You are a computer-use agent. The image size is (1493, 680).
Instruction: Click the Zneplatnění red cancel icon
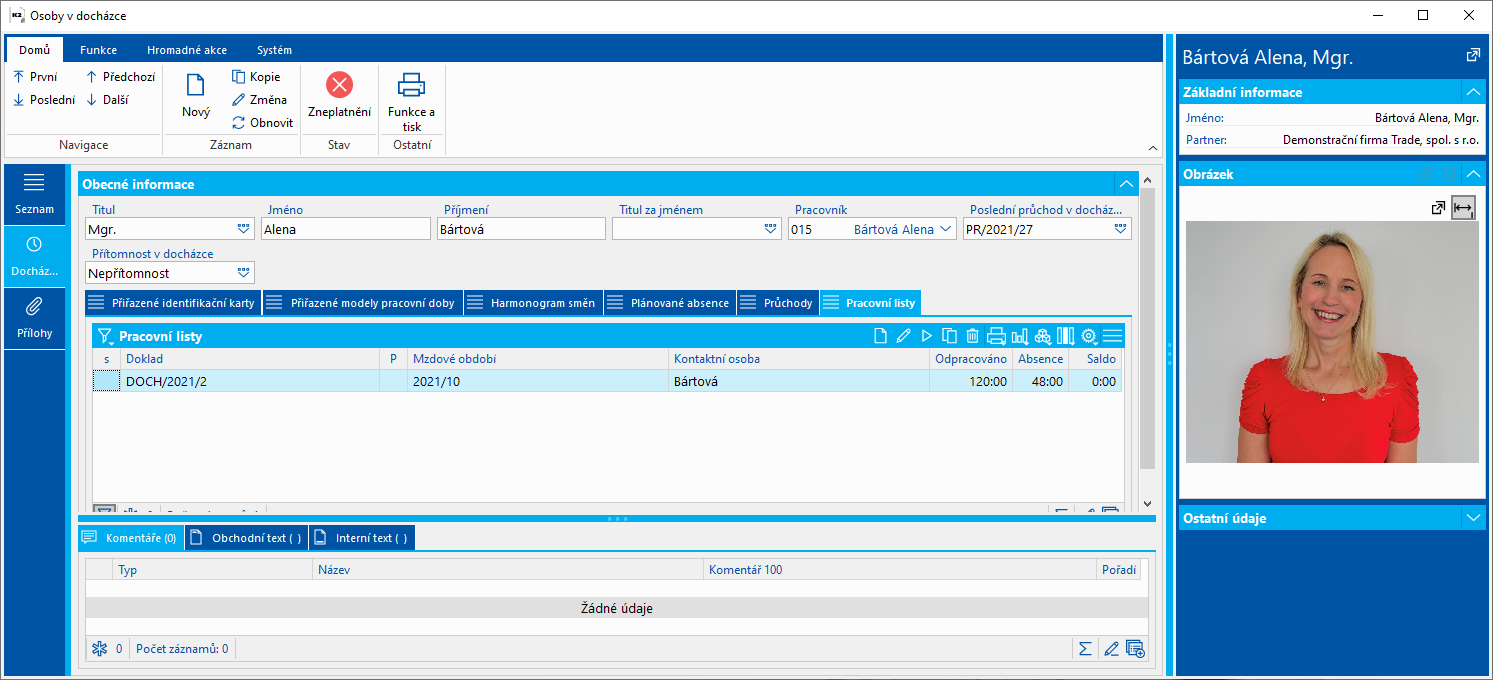(340, 85)
